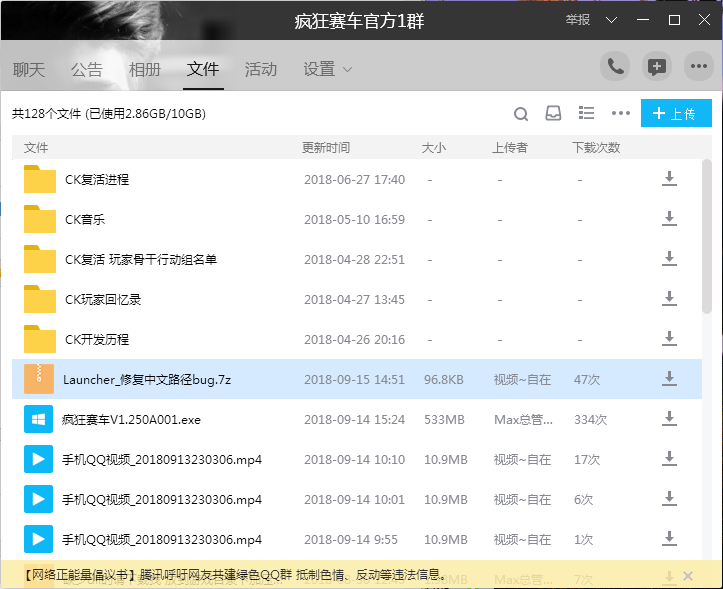723x589 pixels.
Task: Maximize the 疯狂赛车官方1群 window
Action: (x=674, y=20)
